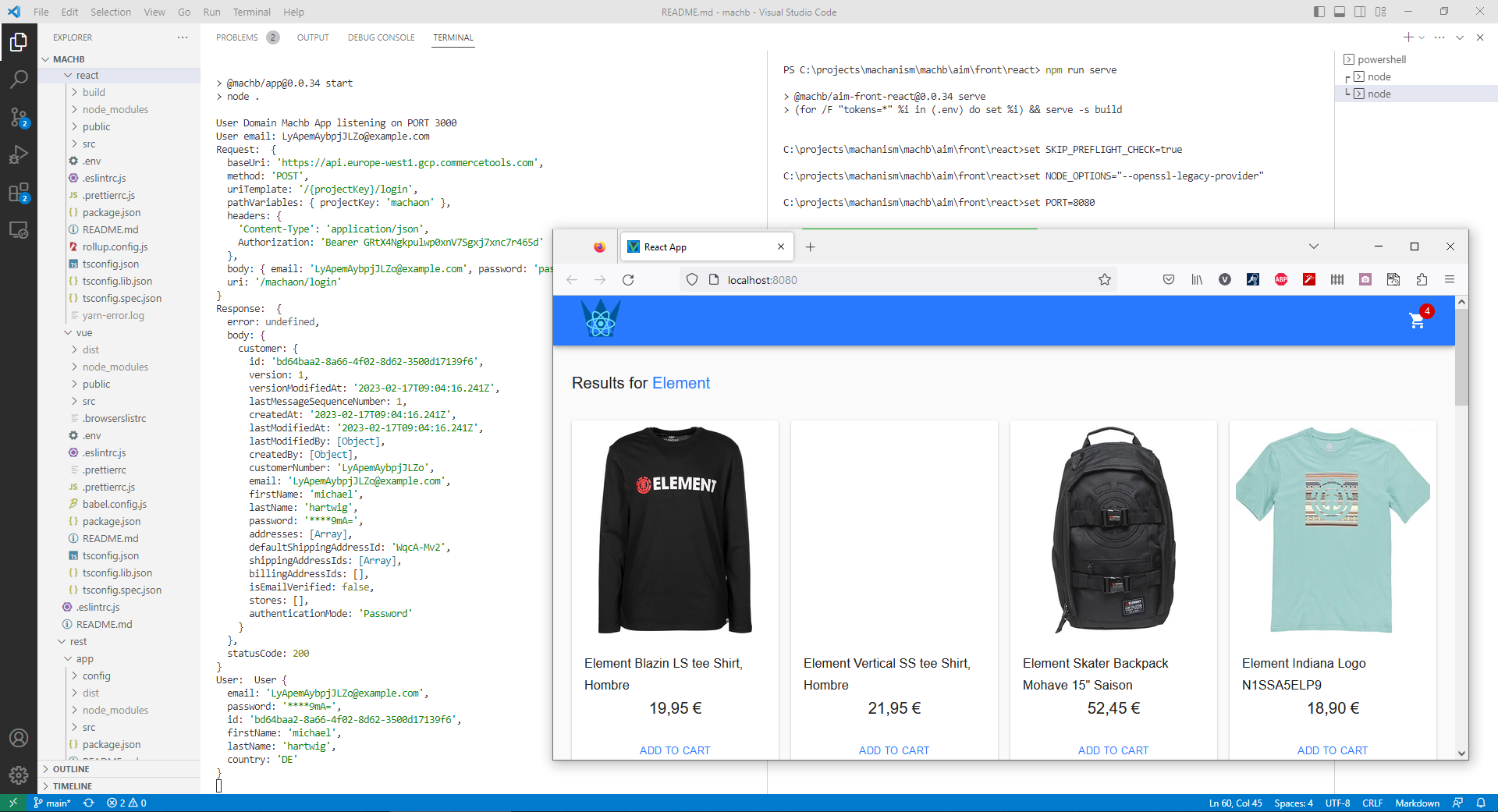Add Element Skater Backpack to cart
1498x812 pixels.
click(1113, 750)
